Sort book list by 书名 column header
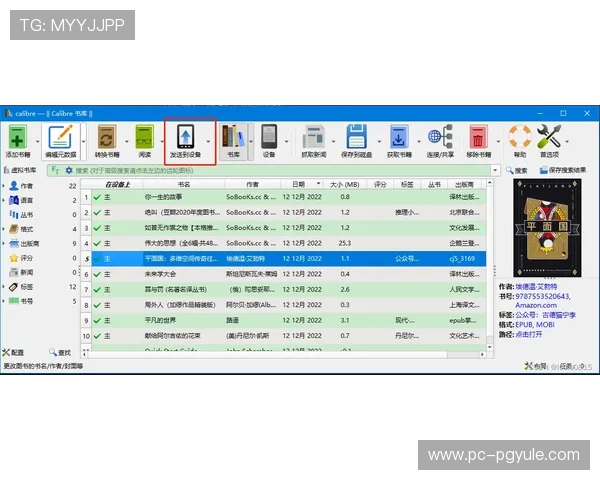This screenshot has height=480, width=600. (184, 185)
